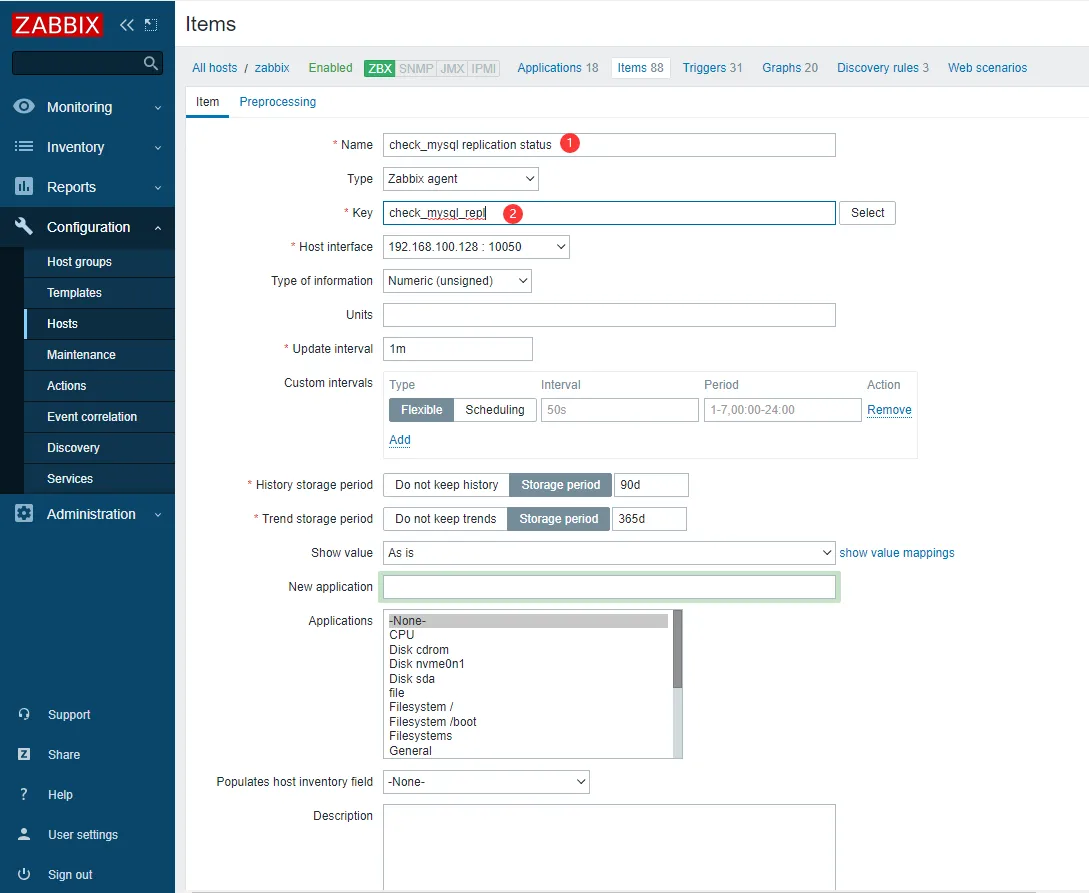Screen dimensions: 1089x893
Task: Open the All hosts breadcrumb link
Action: pyautogui.click(x=215, y=67)
